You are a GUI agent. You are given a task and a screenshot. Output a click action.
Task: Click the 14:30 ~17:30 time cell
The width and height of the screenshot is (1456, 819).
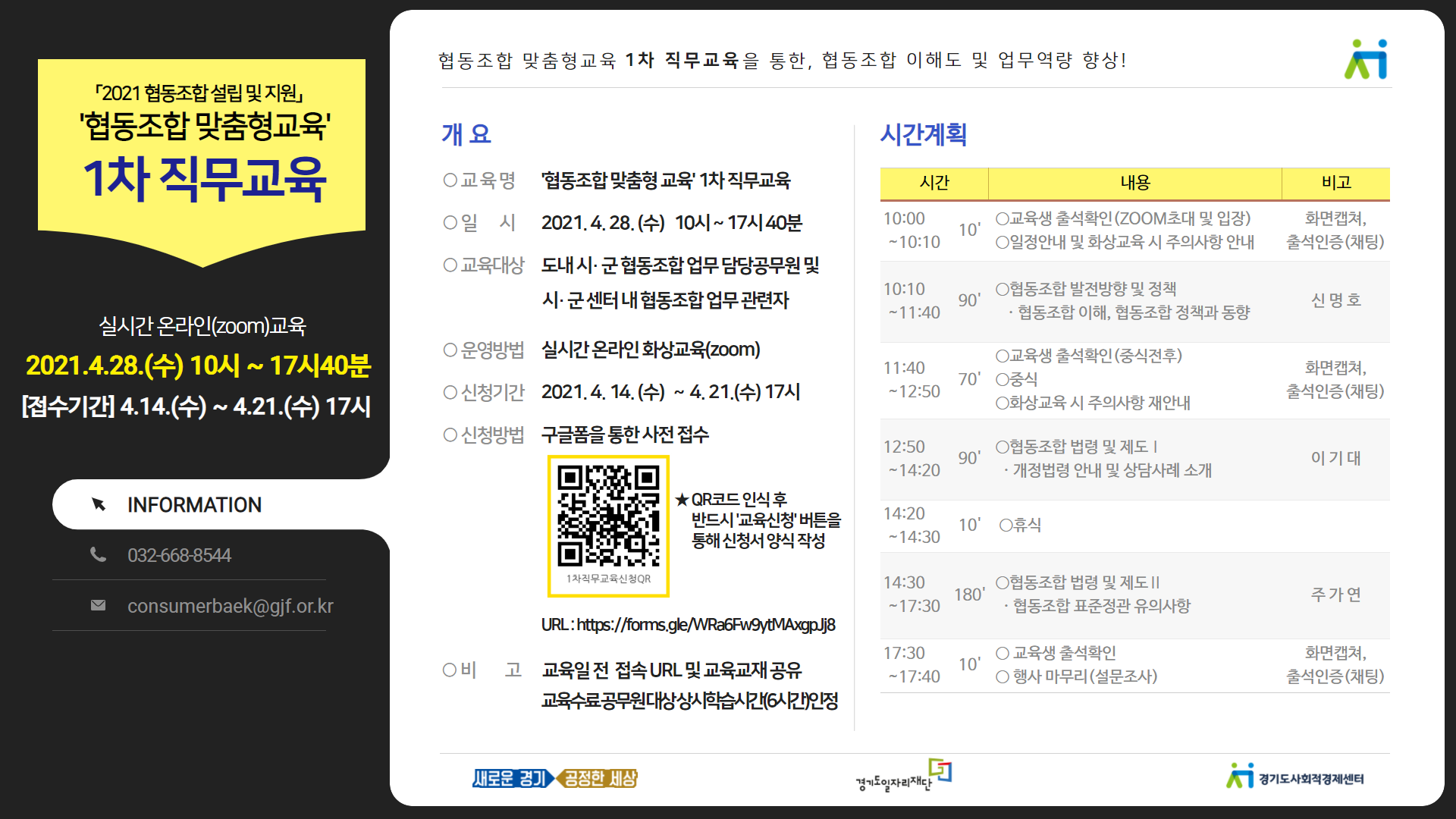tap(913, 594)
